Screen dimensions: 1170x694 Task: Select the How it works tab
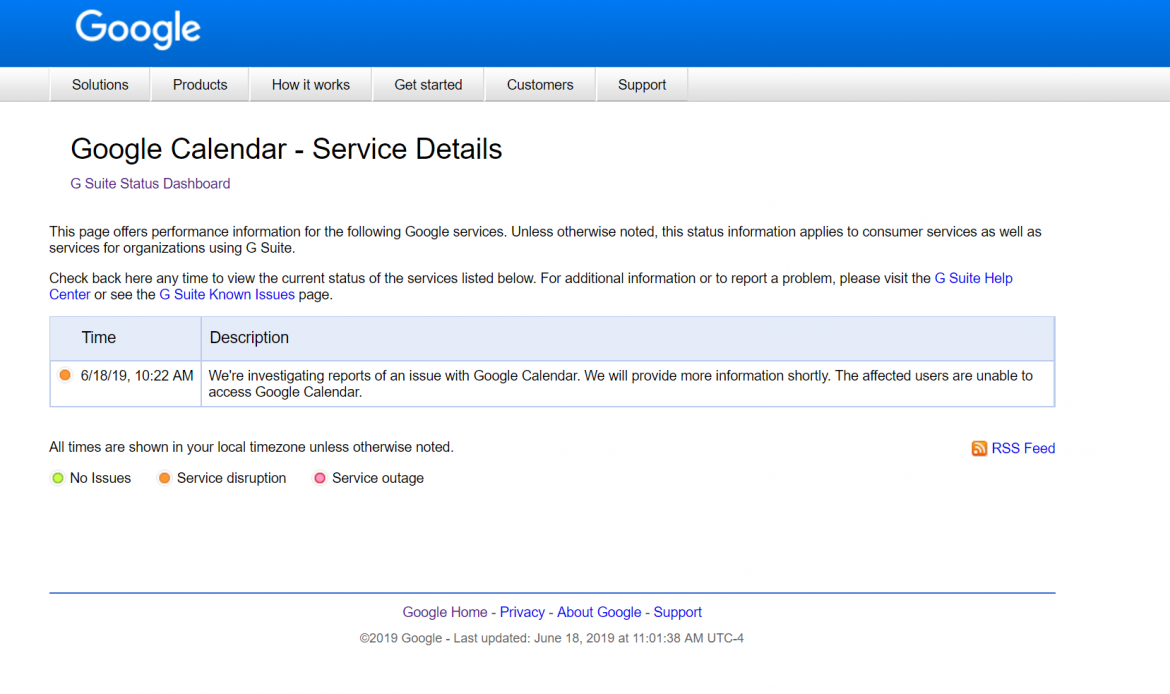click(311, 85)
